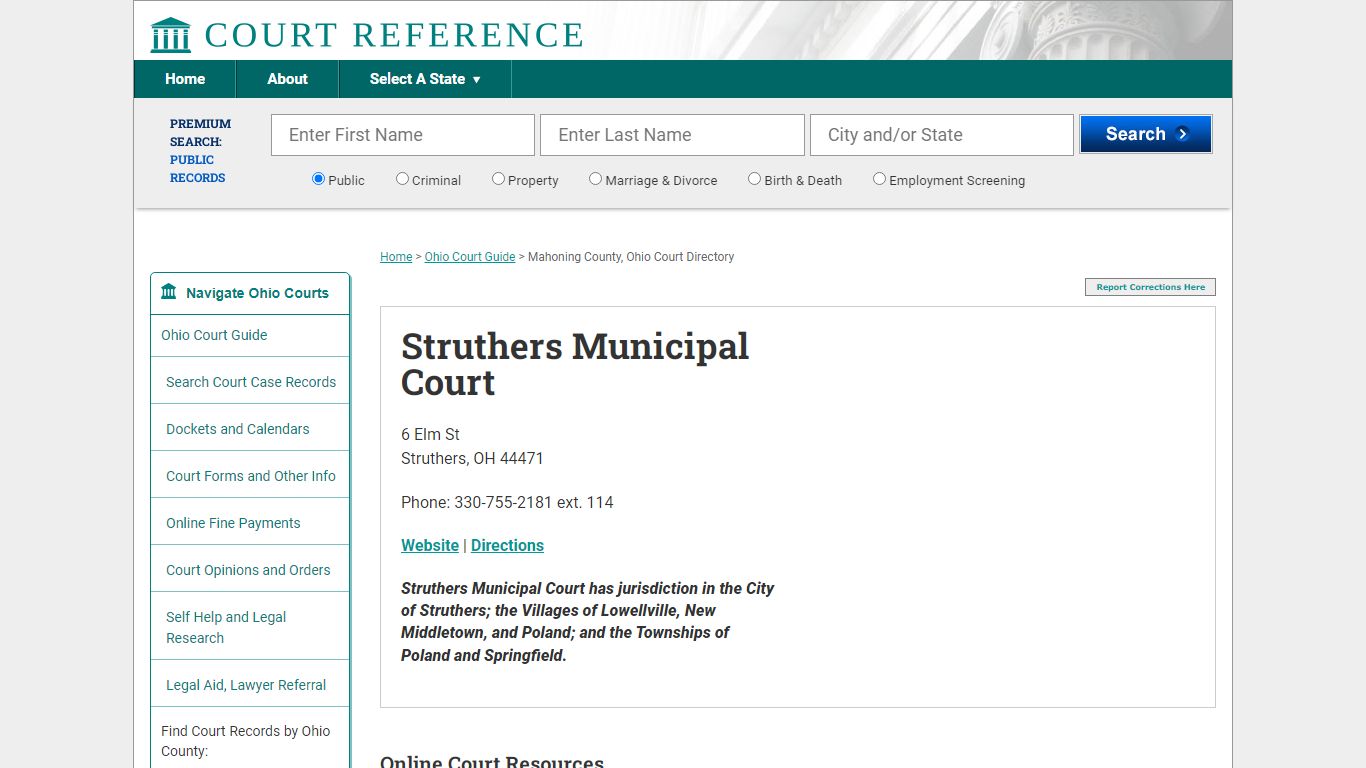The height and width of the screenshot is (768, 1366).
Task: Click Mahoning County, Ohio Court Directory breadcrumb text
Action: (631, 257)
